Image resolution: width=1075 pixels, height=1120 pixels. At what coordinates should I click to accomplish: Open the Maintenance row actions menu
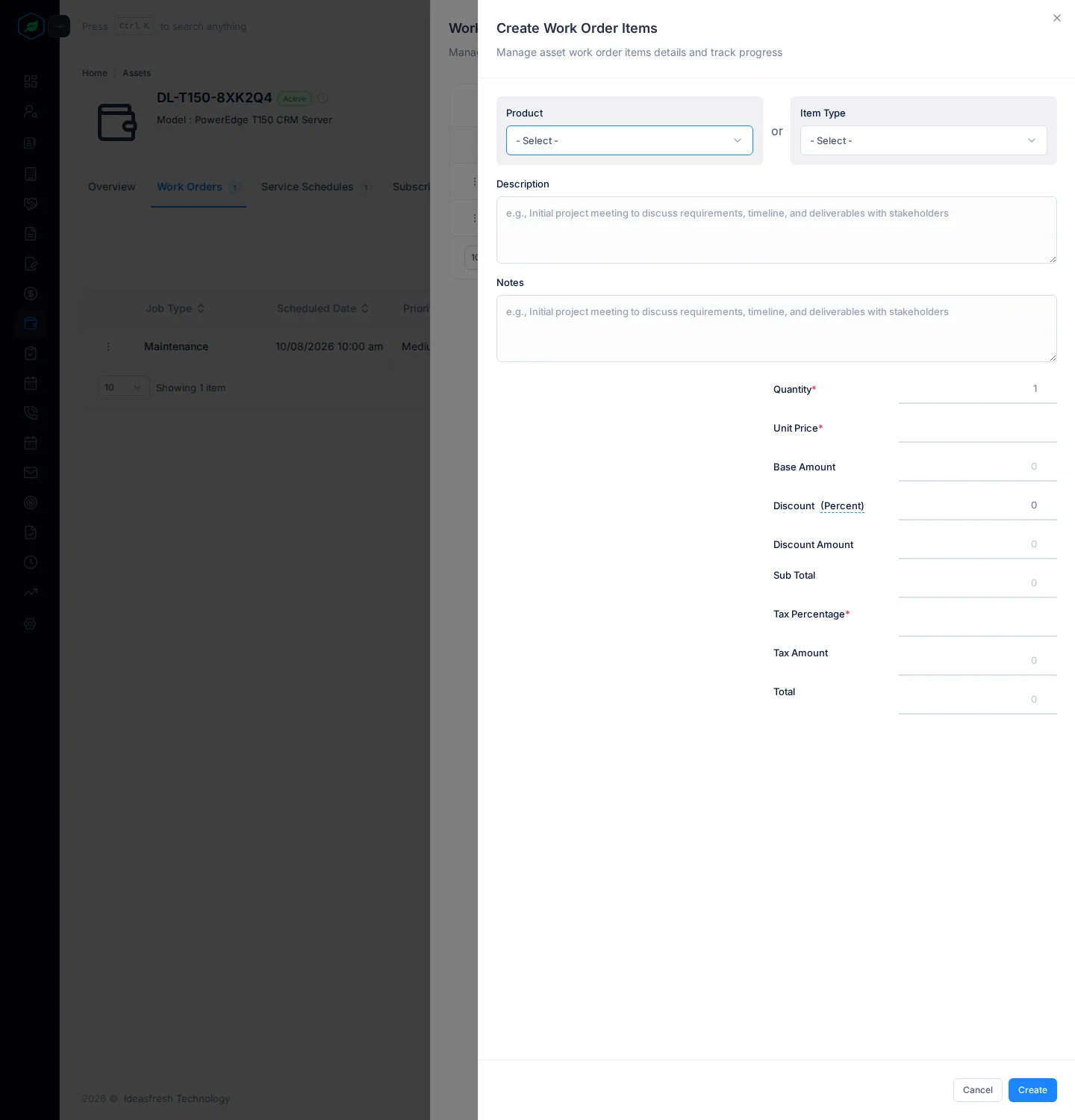coord(108,346)
